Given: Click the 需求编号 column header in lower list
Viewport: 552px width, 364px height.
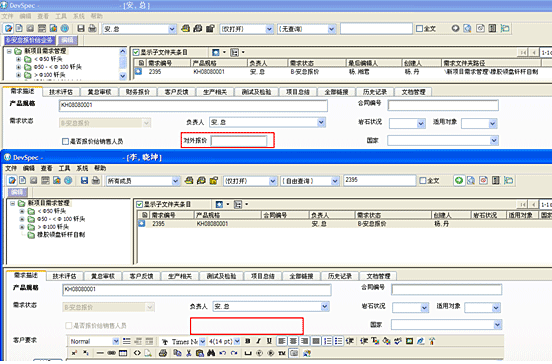Looking at the screenshot, I should (172, 215).
